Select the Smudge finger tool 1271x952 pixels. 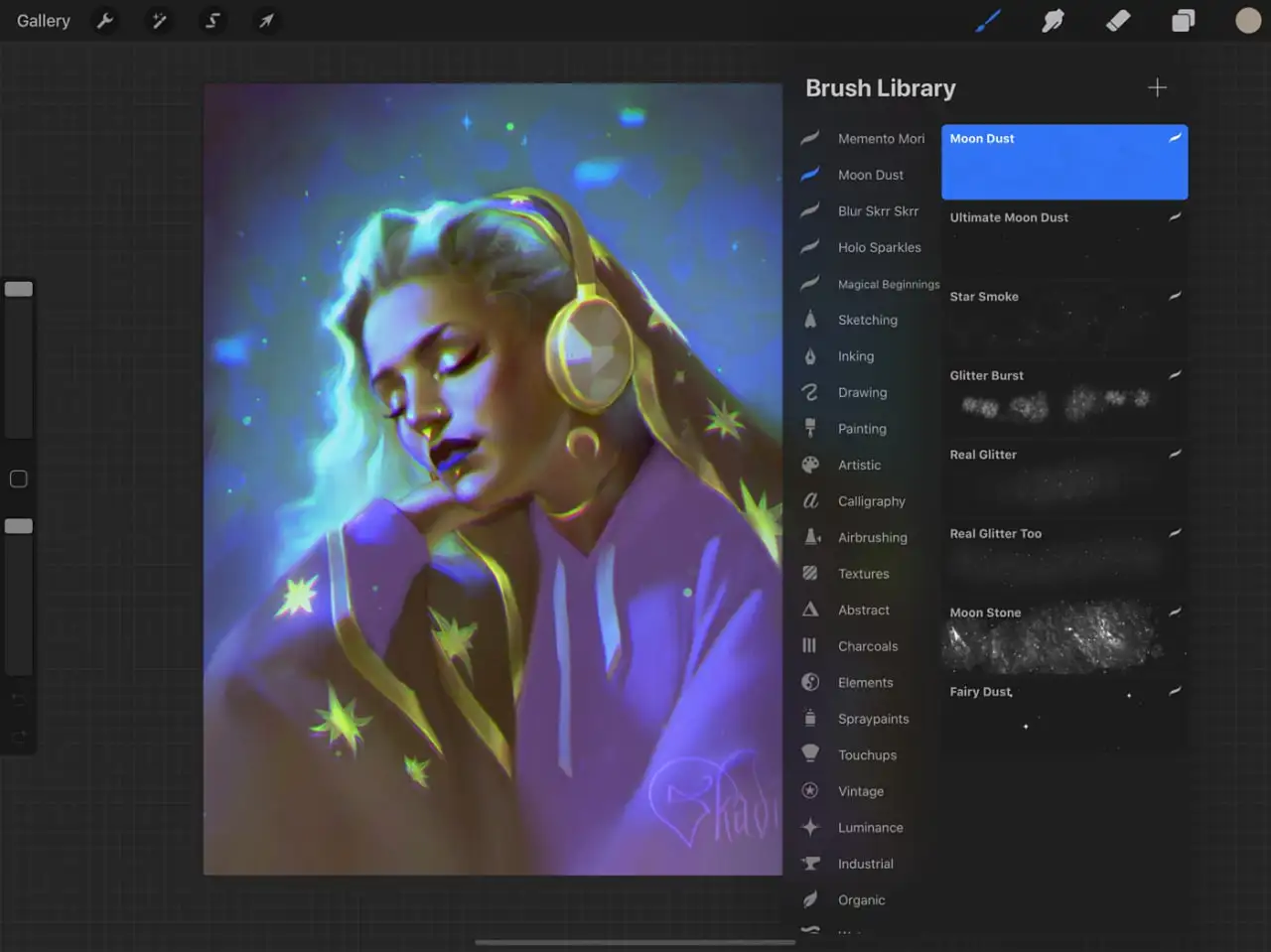1053,21
